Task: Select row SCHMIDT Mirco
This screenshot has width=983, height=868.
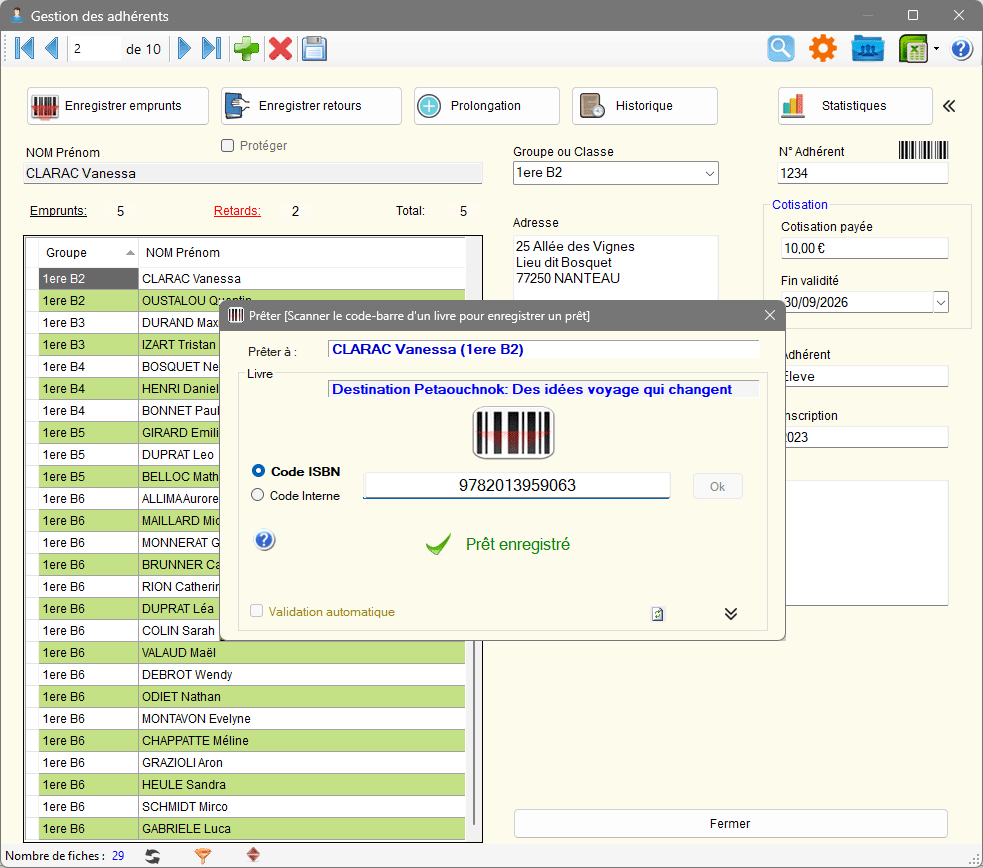Action: (x=252, y=806)
